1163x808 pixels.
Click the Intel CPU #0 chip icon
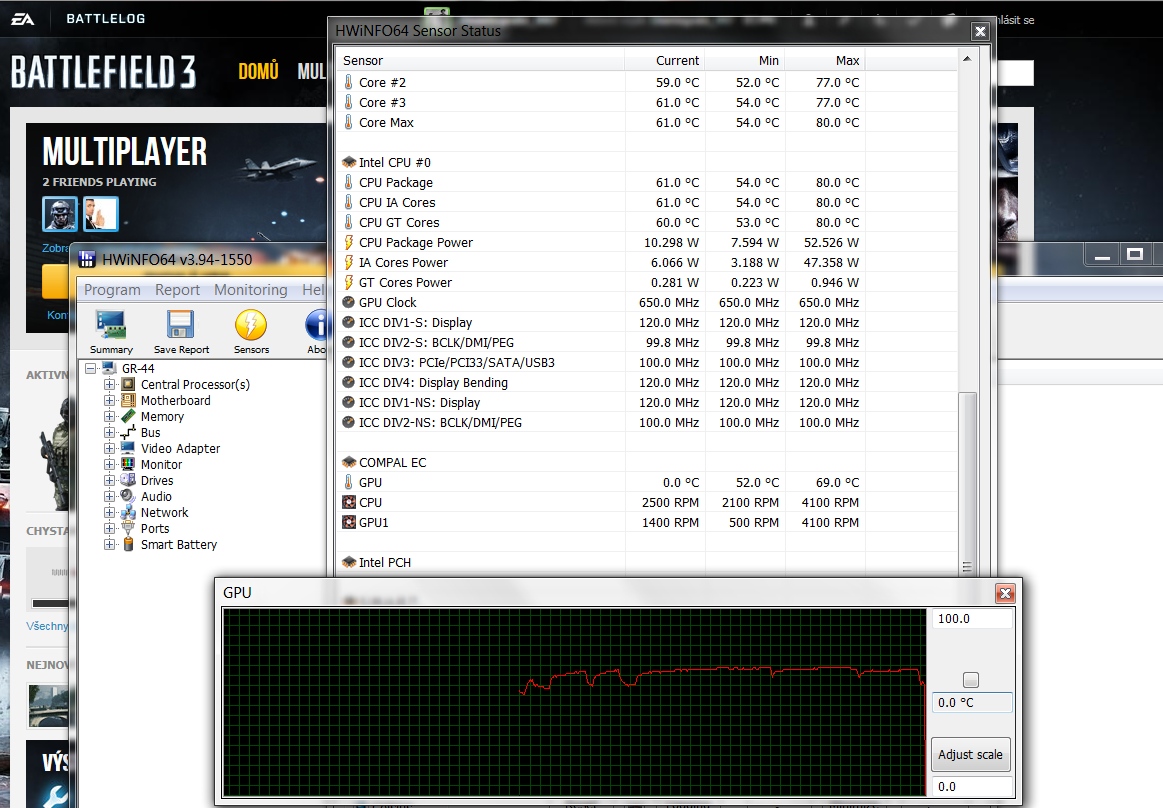click(349, 162)
